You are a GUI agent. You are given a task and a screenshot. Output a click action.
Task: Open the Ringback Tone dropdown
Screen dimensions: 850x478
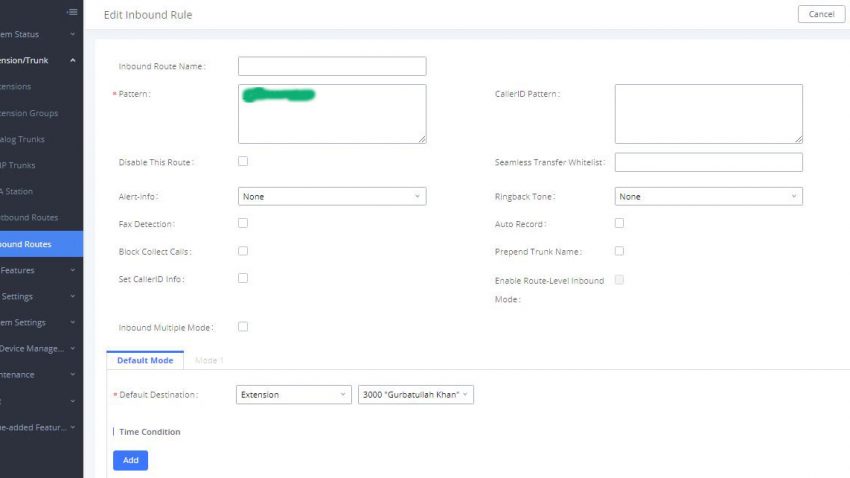coord(708,197)
